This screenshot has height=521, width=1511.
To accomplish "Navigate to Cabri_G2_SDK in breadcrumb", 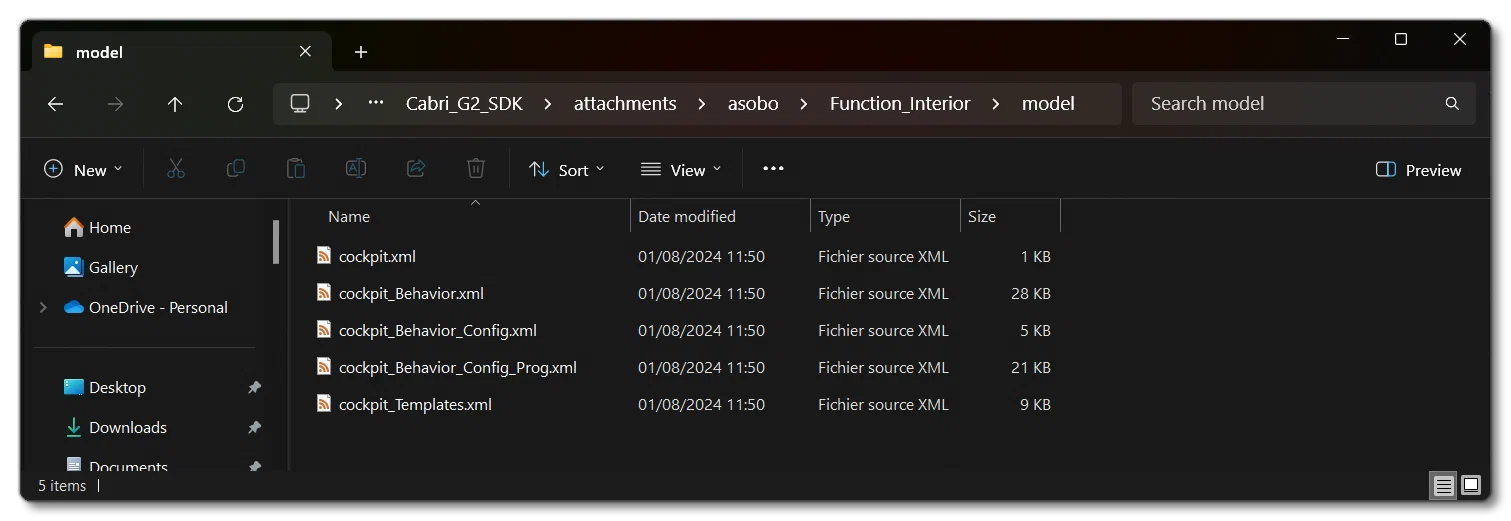I will pyautogui.click(x=464, y=104).
